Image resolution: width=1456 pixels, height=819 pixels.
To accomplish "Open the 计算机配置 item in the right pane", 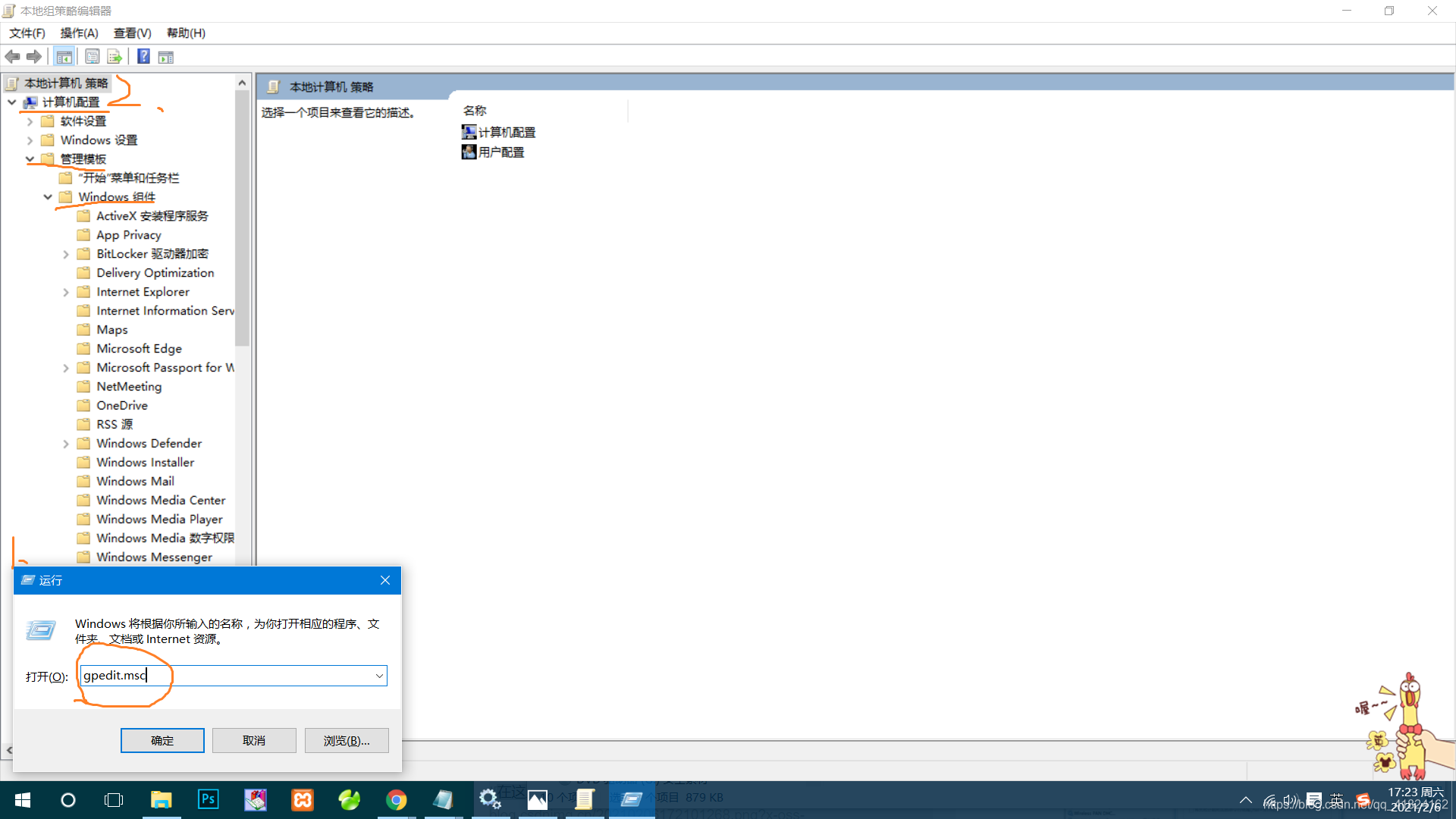I will (498, 132).
